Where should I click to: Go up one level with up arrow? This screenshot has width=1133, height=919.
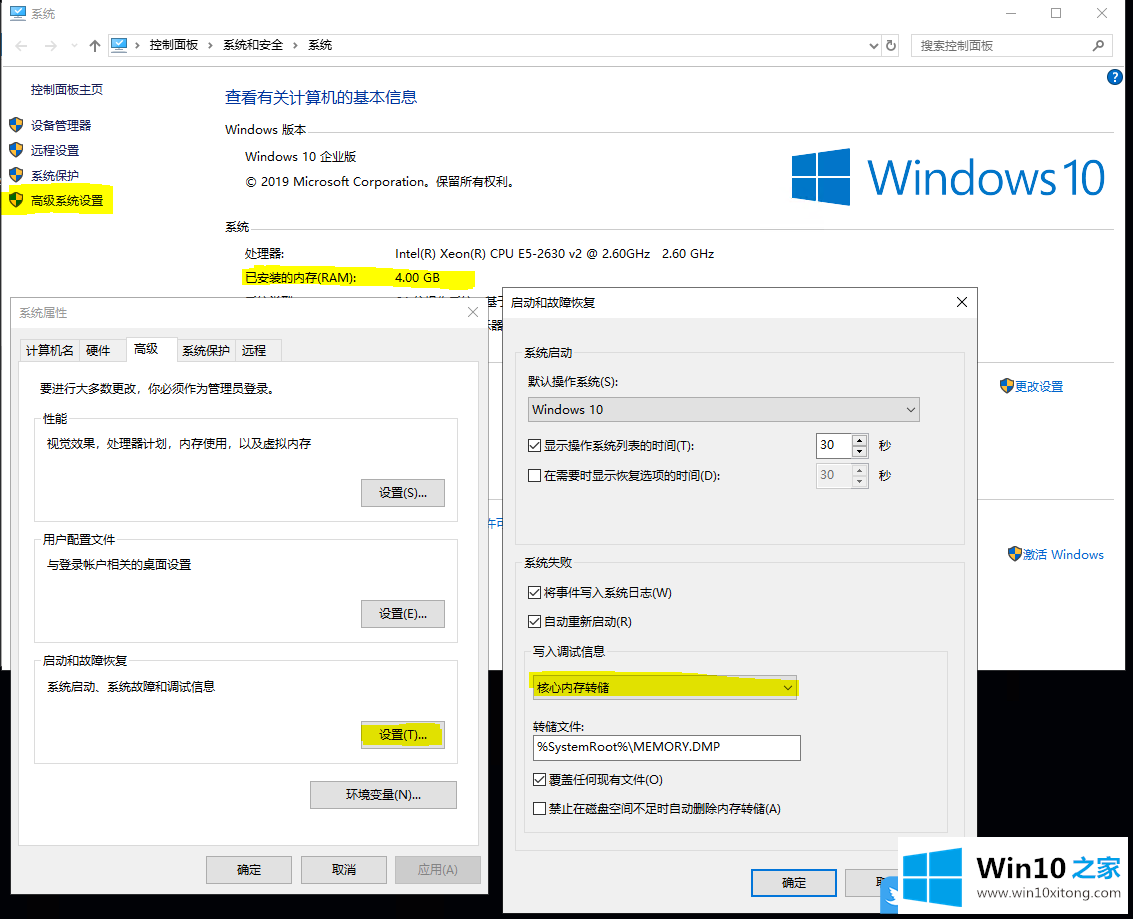click(95, 46)
